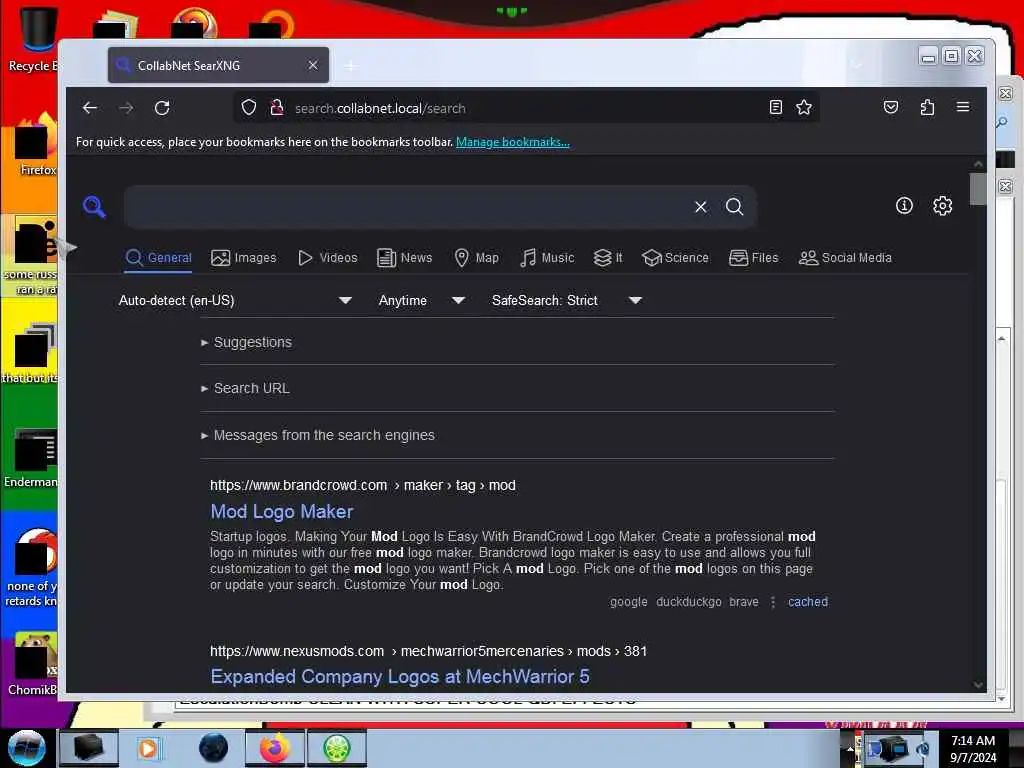This screenshot has width=1024, height=768.
Task: Switch to the General search category
Action: pyautogui.click(x=159, y=258)
